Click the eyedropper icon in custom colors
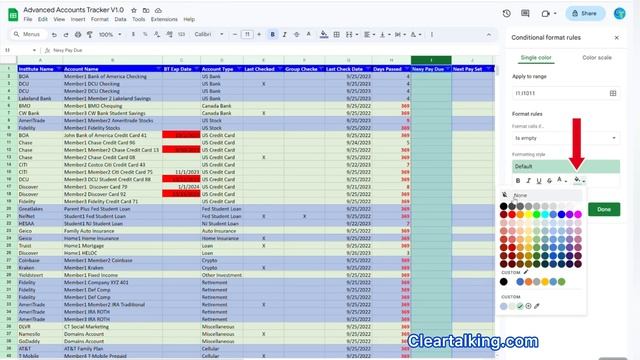The height and width of the screenshot is (360, 640). 537,306
